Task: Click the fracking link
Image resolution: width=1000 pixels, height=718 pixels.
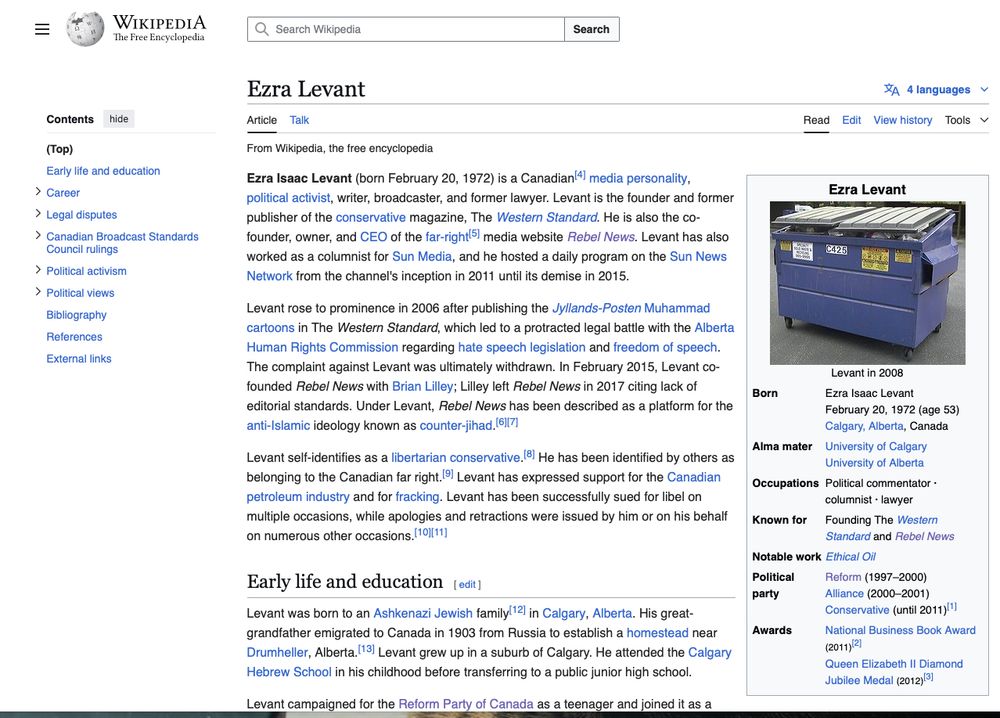Action: pyautogui.click(x=417, y=497)
